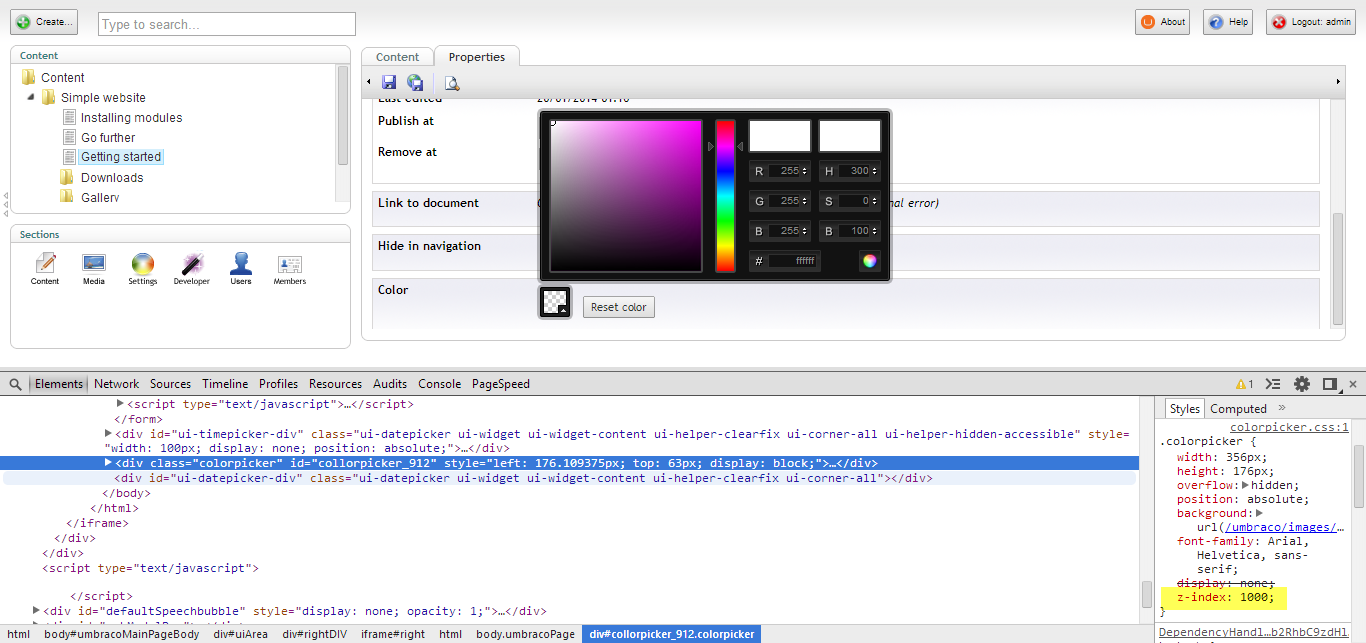Open the Content section icon
The width and height of the screenshot is (1366, 643).
coord(45,264)
